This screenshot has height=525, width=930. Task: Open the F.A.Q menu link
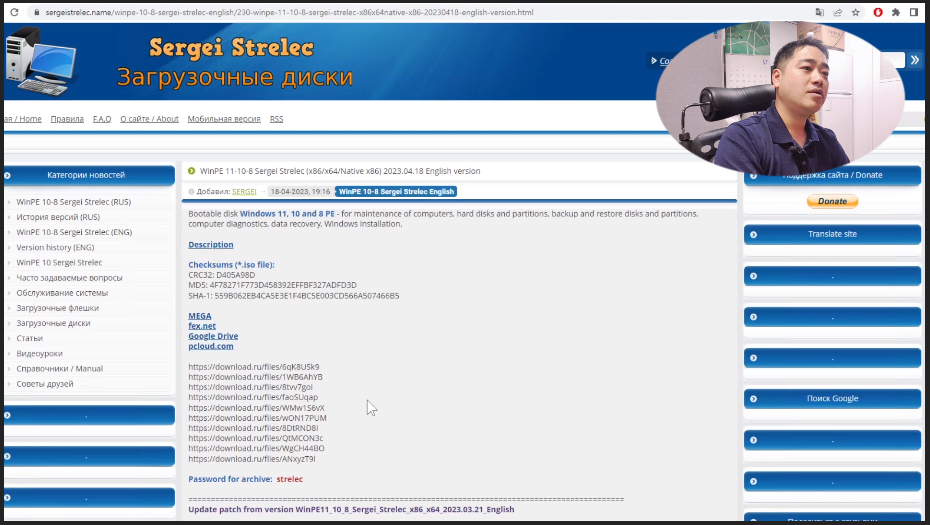(x=102, y=119)
